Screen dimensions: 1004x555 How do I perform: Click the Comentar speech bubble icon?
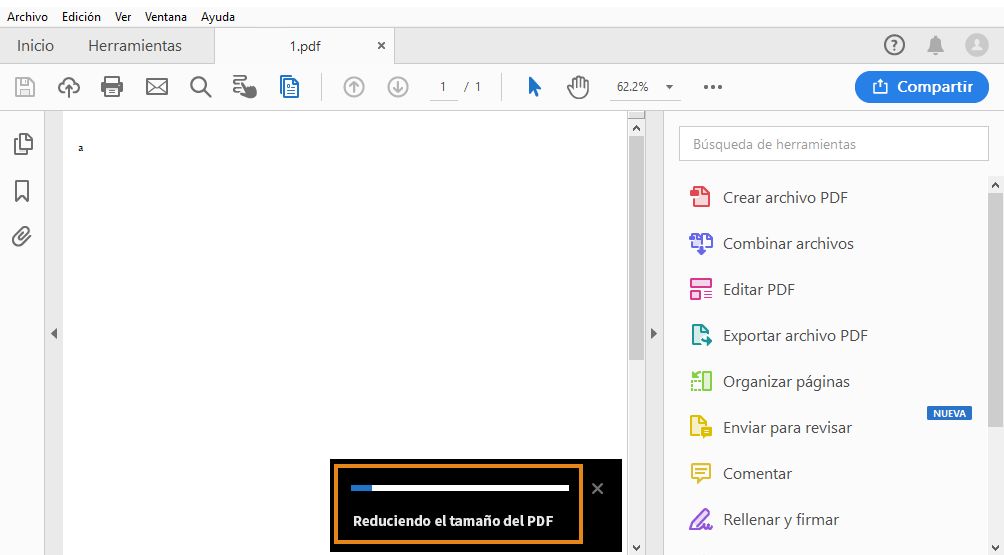coord(700,474)
